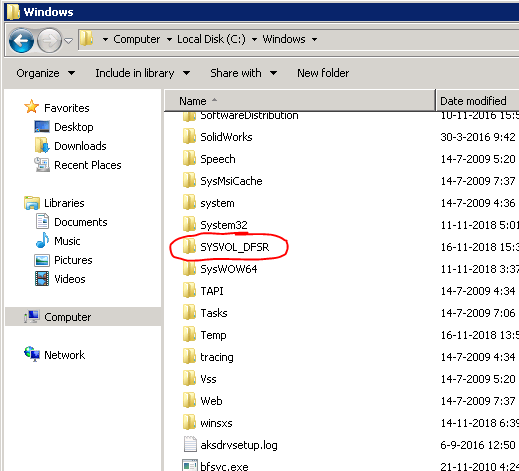Expand the arrow before Computer breadcrumb
Viewport: 519px width, 471px height.
point(105,40)
